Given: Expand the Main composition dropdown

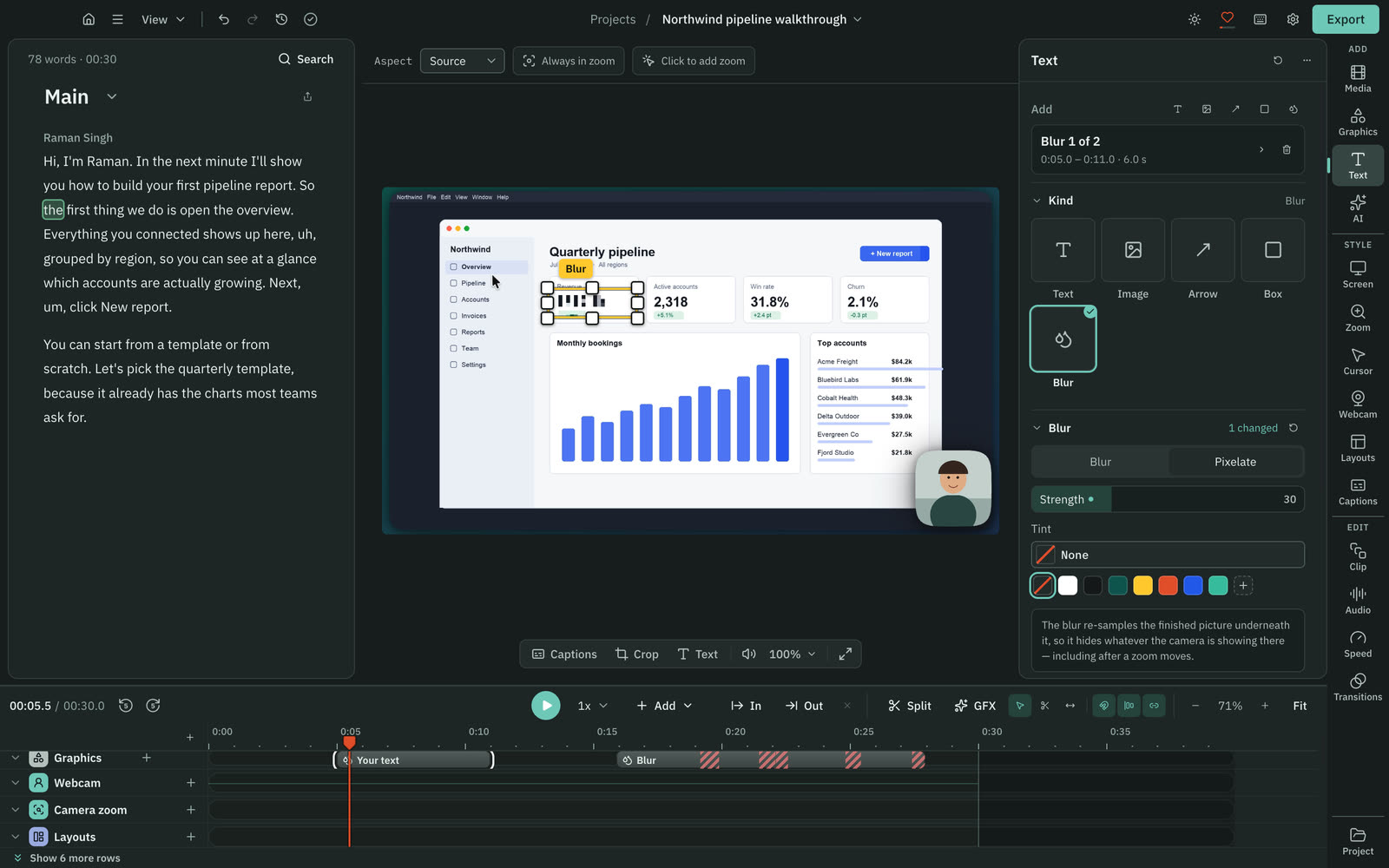Looking at the screenshot, I should [112, 96].
